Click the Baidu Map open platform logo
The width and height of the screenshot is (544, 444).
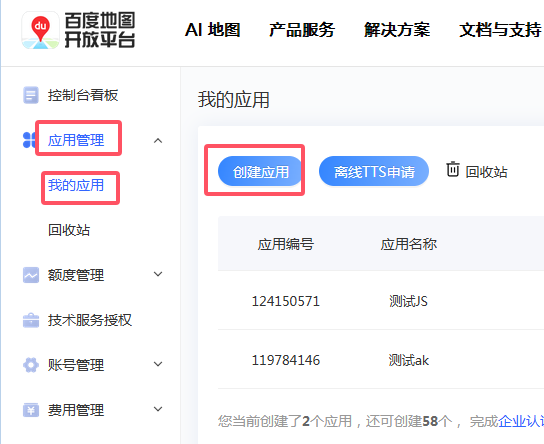coord(78,30)
